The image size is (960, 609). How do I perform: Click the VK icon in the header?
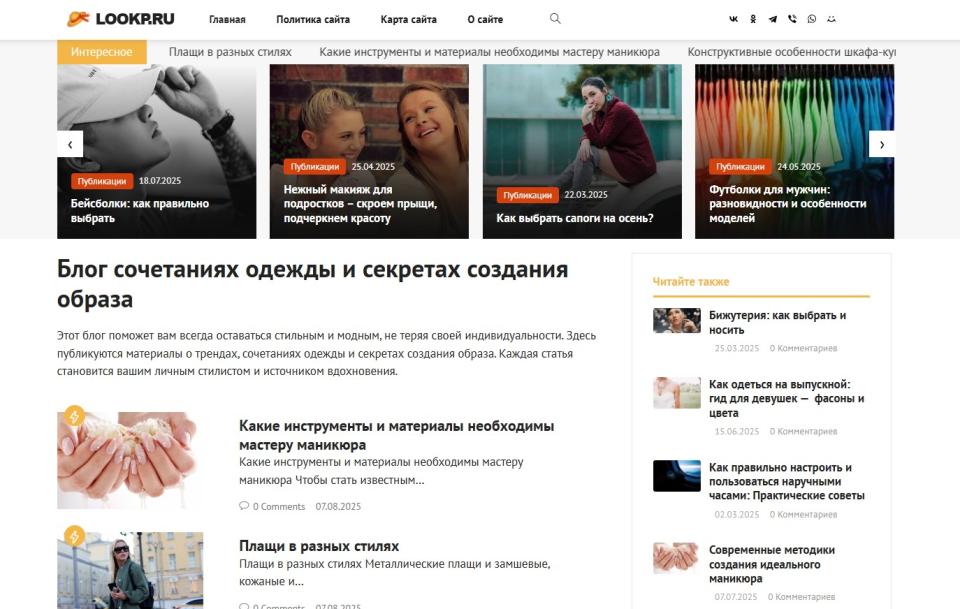[x=734, y=18]
